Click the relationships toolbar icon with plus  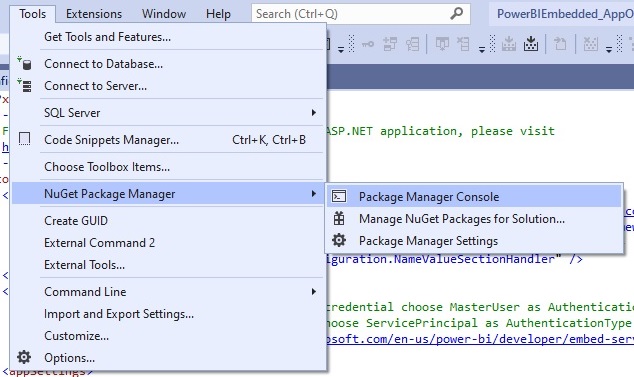(390, 44)
